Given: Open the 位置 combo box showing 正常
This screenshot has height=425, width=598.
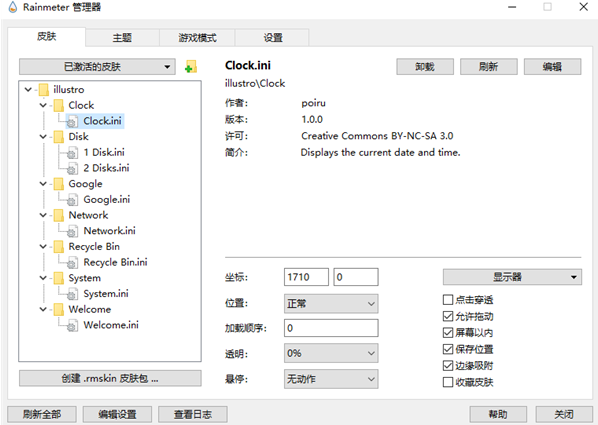Looking at the screenshot, I should click(331, 304).
